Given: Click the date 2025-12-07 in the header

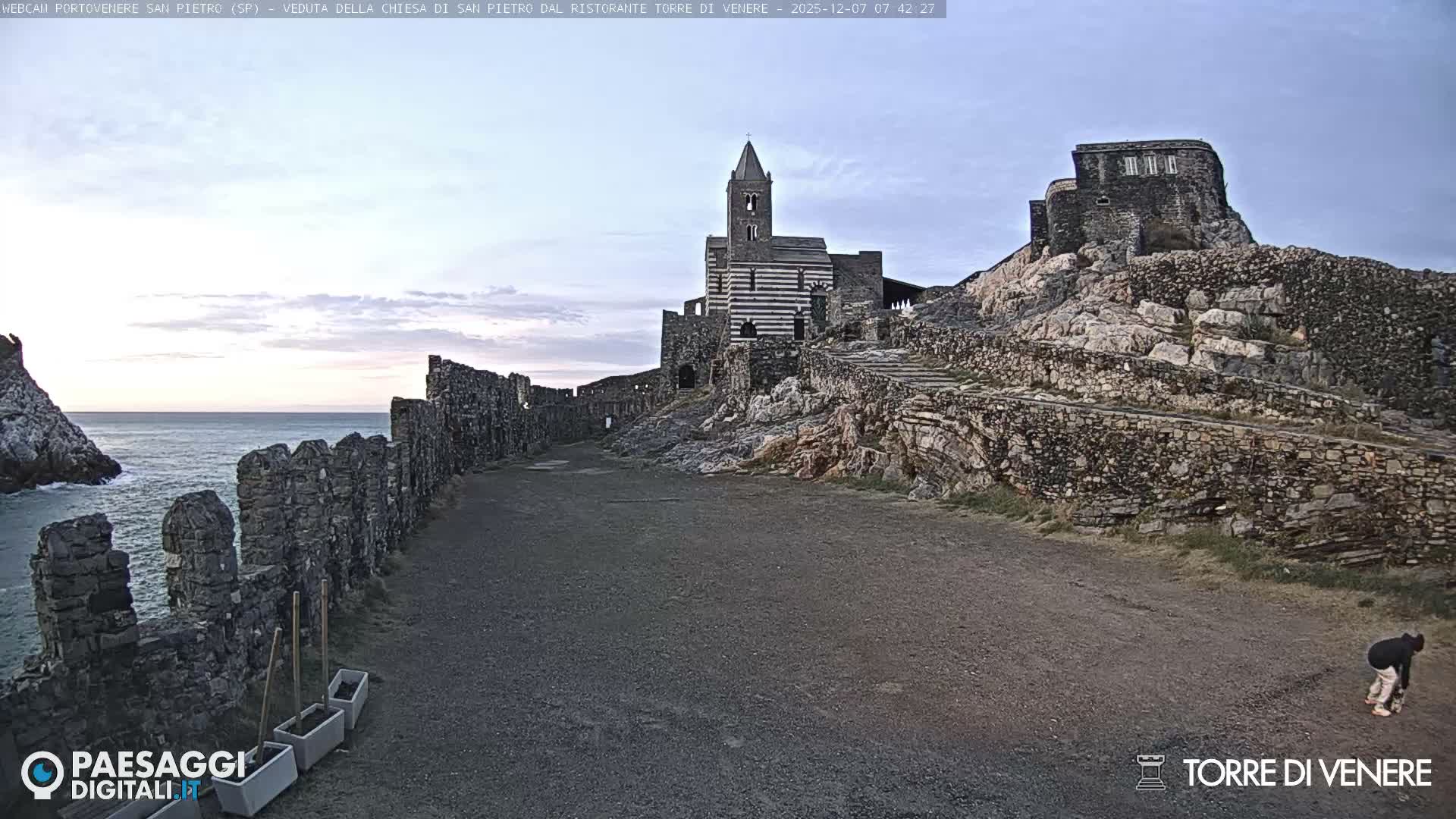Looking at the screenshot, I should pyautogui.click(x=830, y=11).
